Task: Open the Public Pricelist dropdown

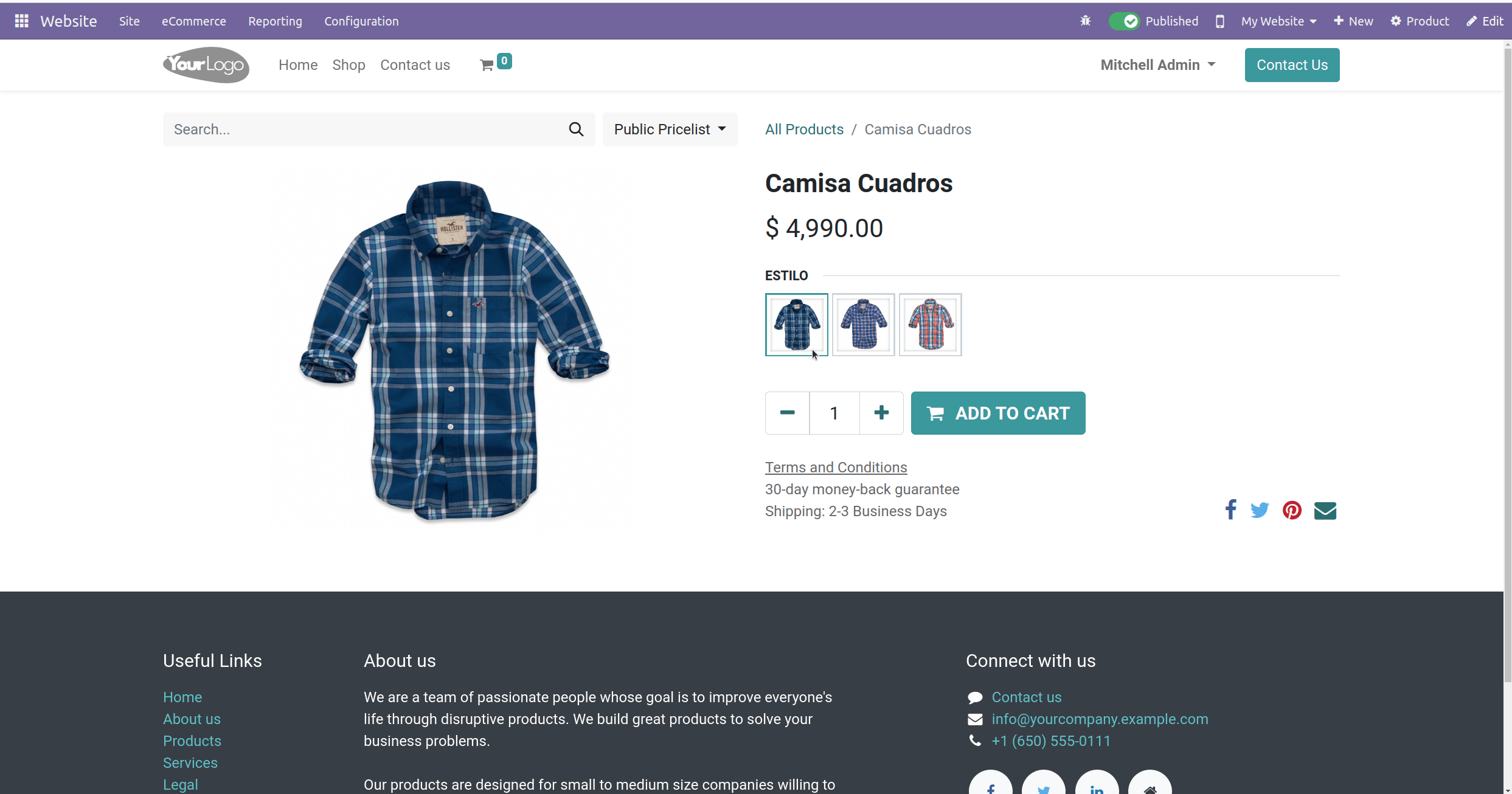Action: 669,129
